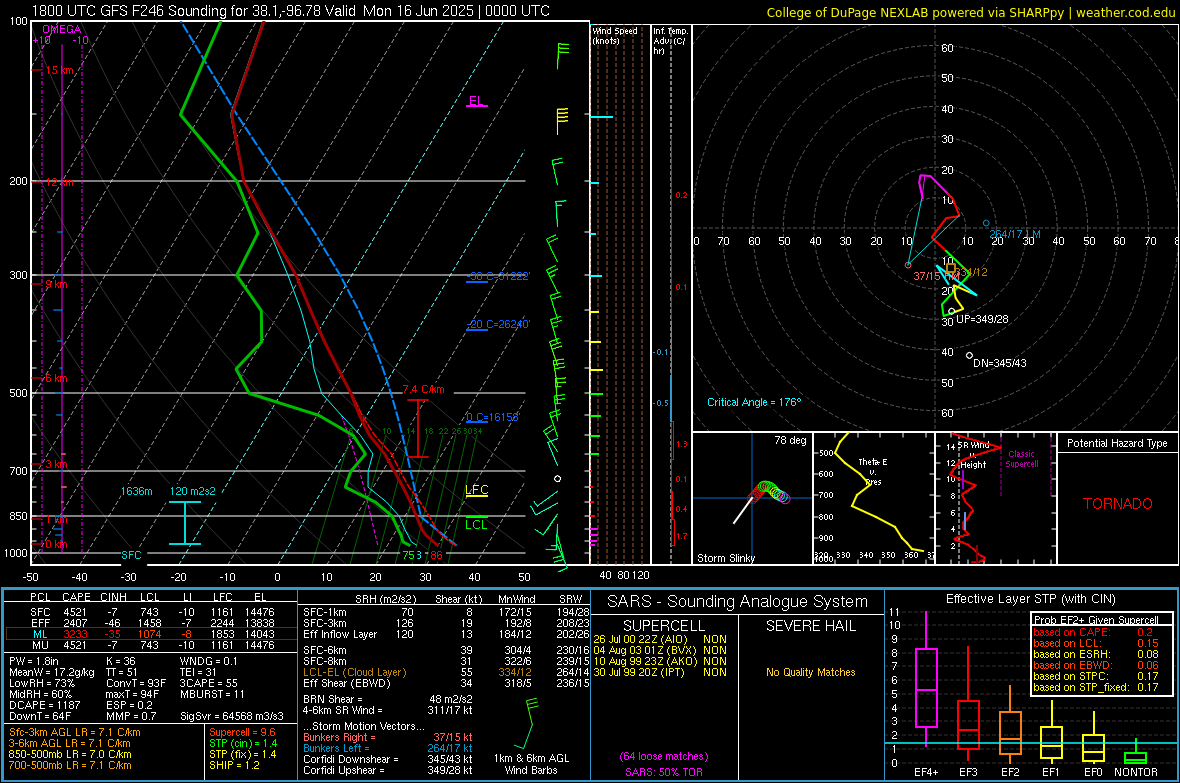Click the cyan SFC label on the skew-T

(131, 555)
